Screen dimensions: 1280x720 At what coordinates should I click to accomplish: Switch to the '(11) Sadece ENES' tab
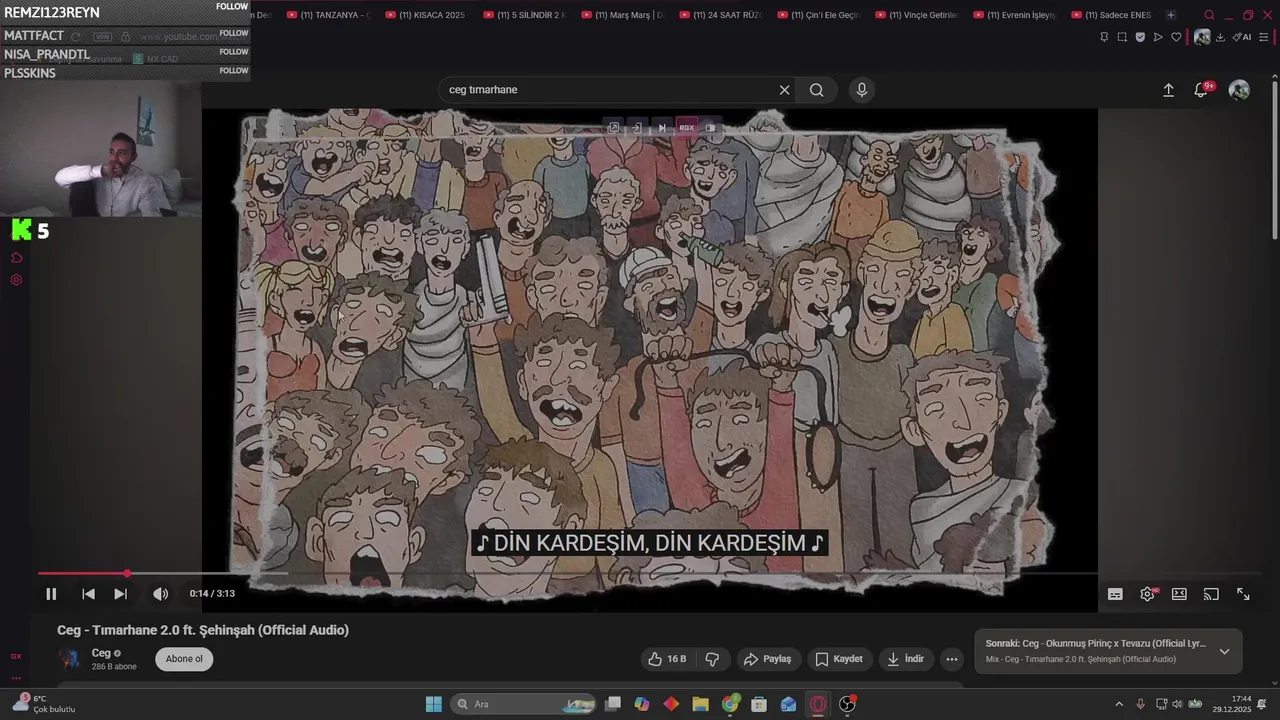(x=1111, y=15)
